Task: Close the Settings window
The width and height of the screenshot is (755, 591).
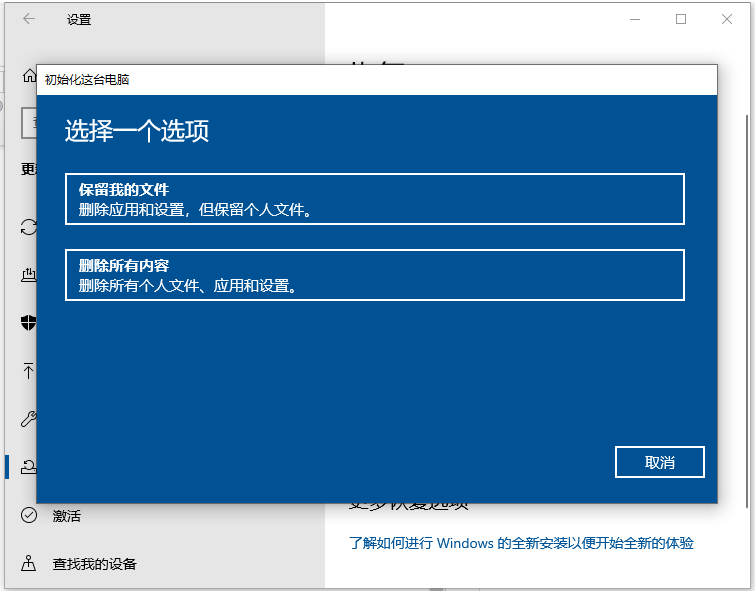Action: (727, 19)
